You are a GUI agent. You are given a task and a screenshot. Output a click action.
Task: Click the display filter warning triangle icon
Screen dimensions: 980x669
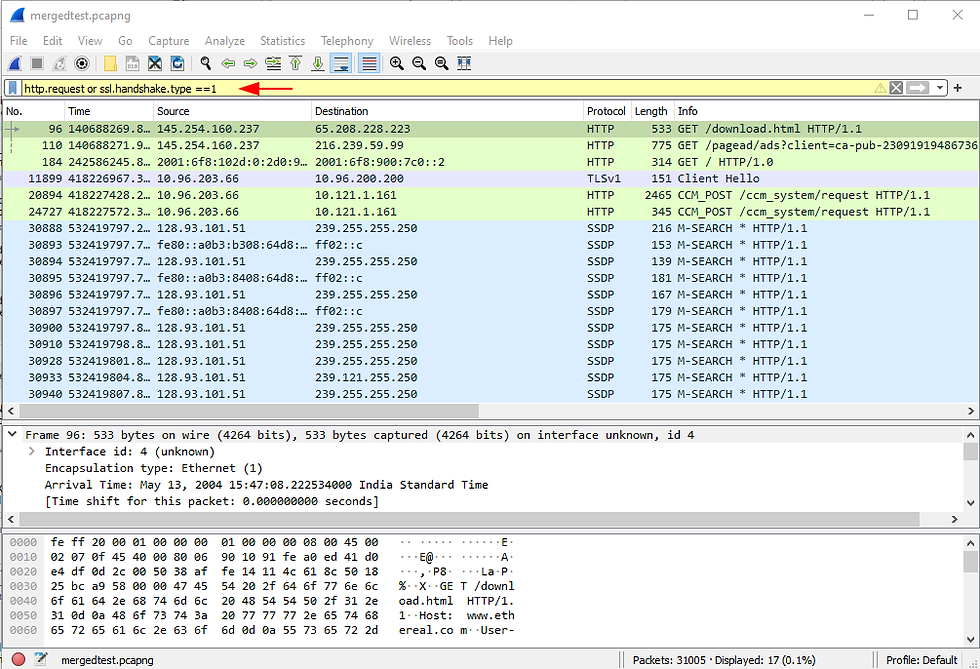pos(880,88)
